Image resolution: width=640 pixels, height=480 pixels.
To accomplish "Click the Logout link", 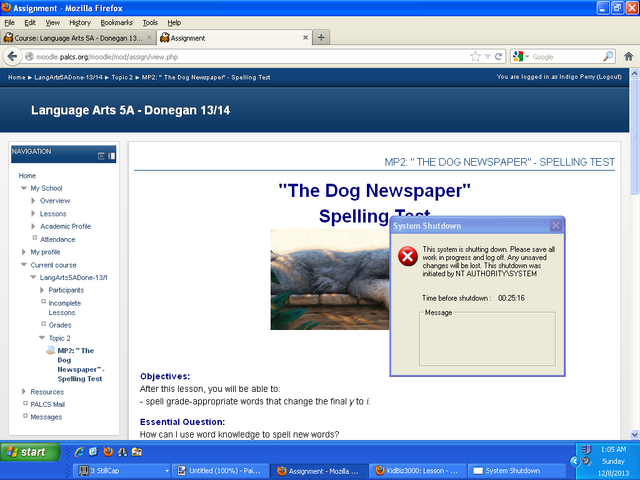I will tap(609, 77).
